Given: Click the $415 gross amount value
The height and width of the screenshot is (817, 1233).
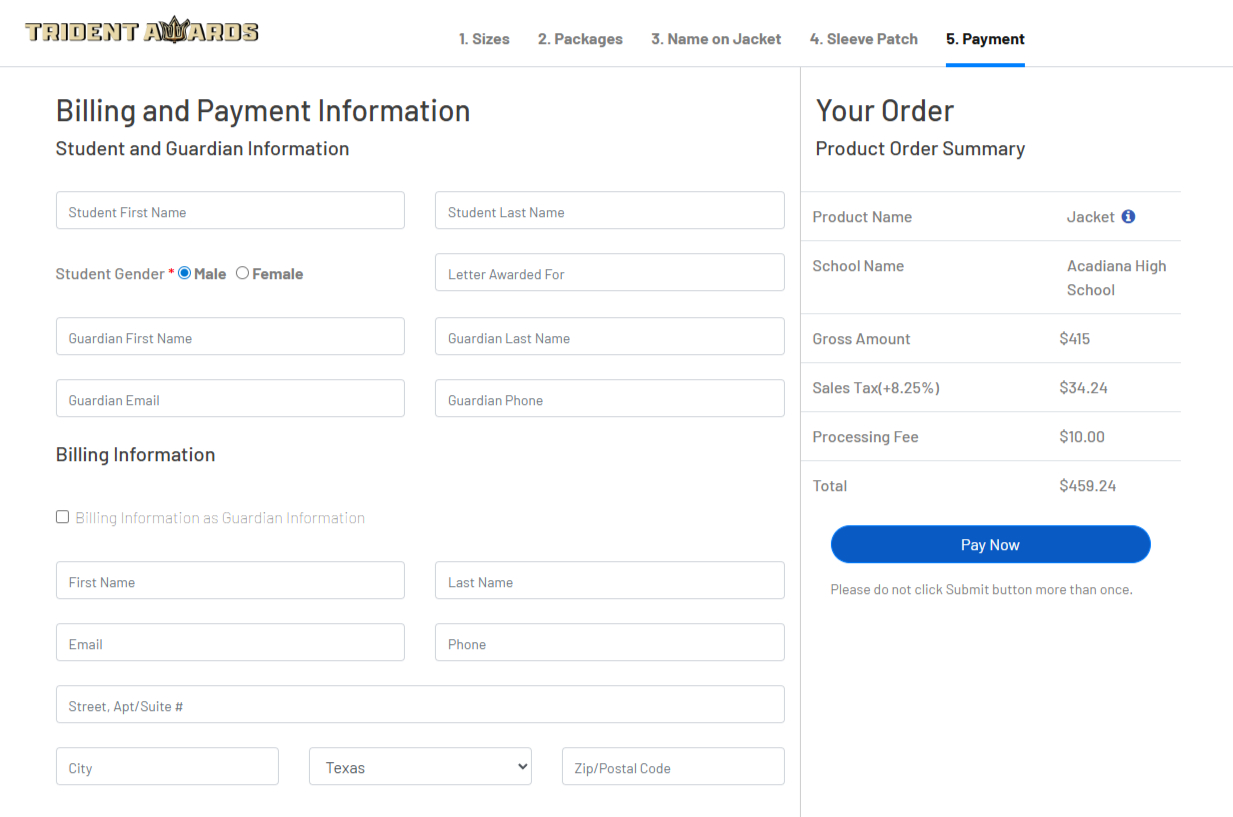Looking at the screenshot, I should 1075,339.
